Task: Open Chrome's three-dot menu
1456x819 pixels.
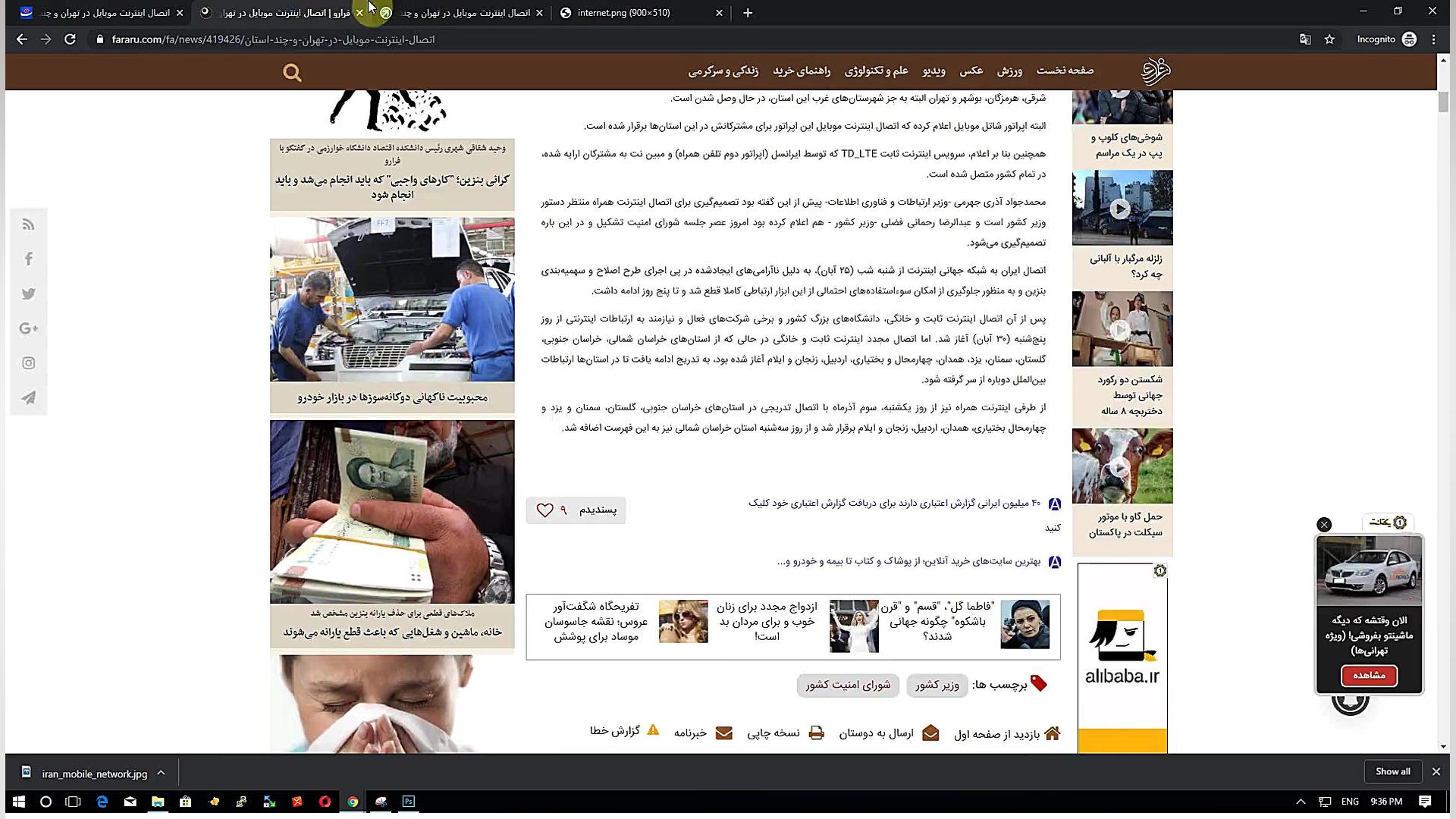Action: (1433, 39)
